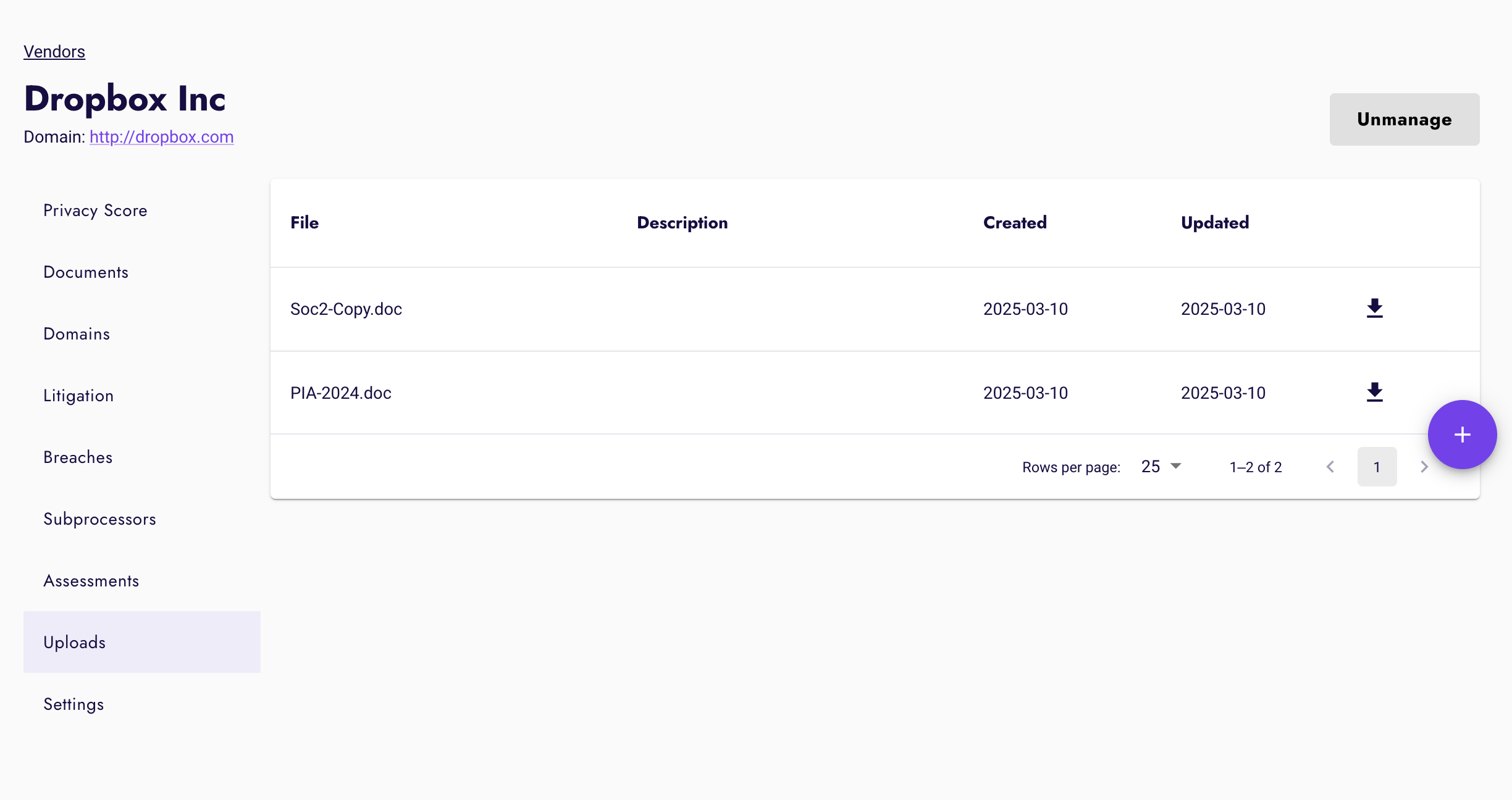Open the vendor Settings section
The image size is (1512, 800).
tap(142, 704)
